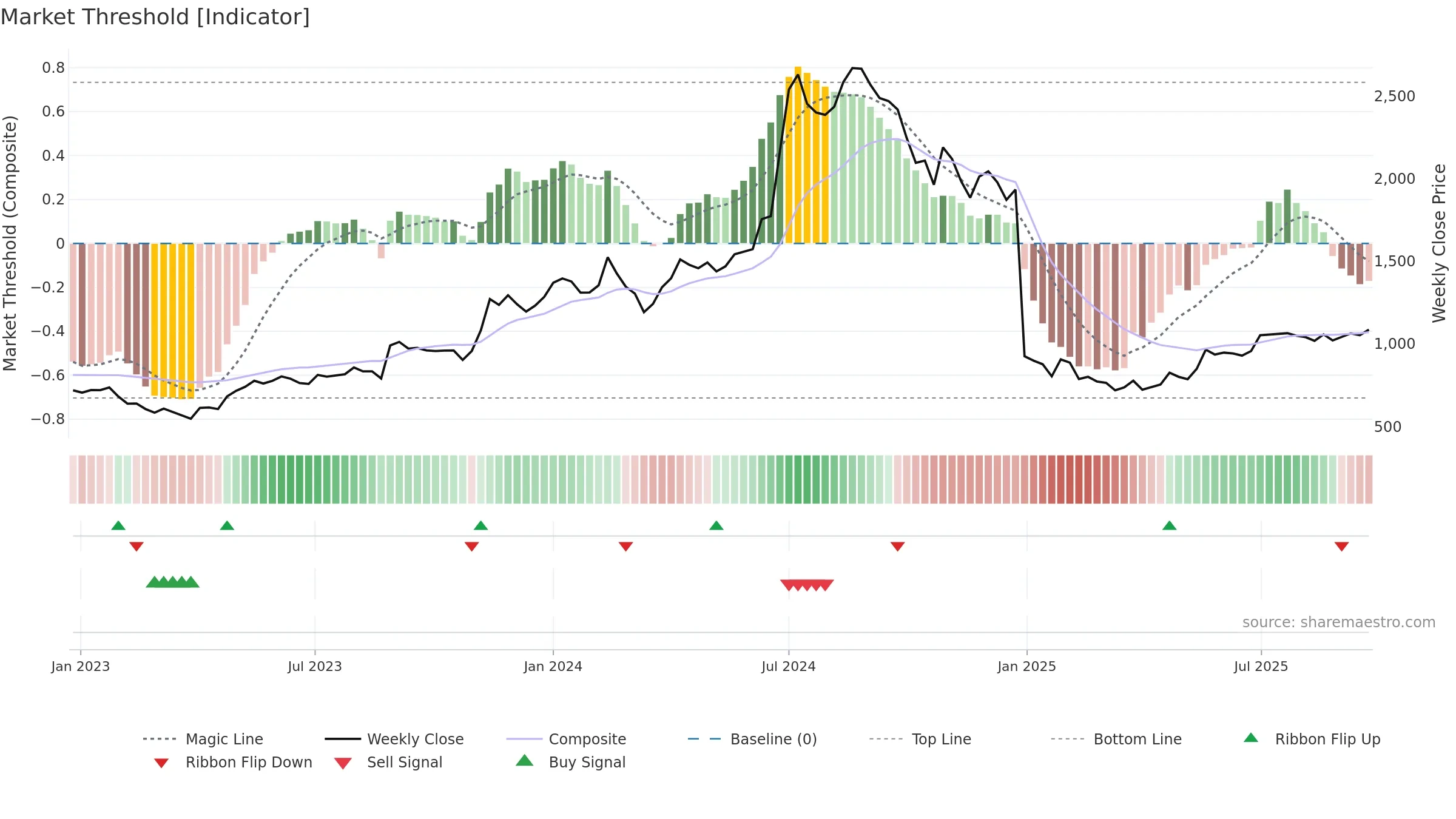Click the 1,000 right axis price label
Viewport: 1456px width, 819px height.
(1395, 344)
